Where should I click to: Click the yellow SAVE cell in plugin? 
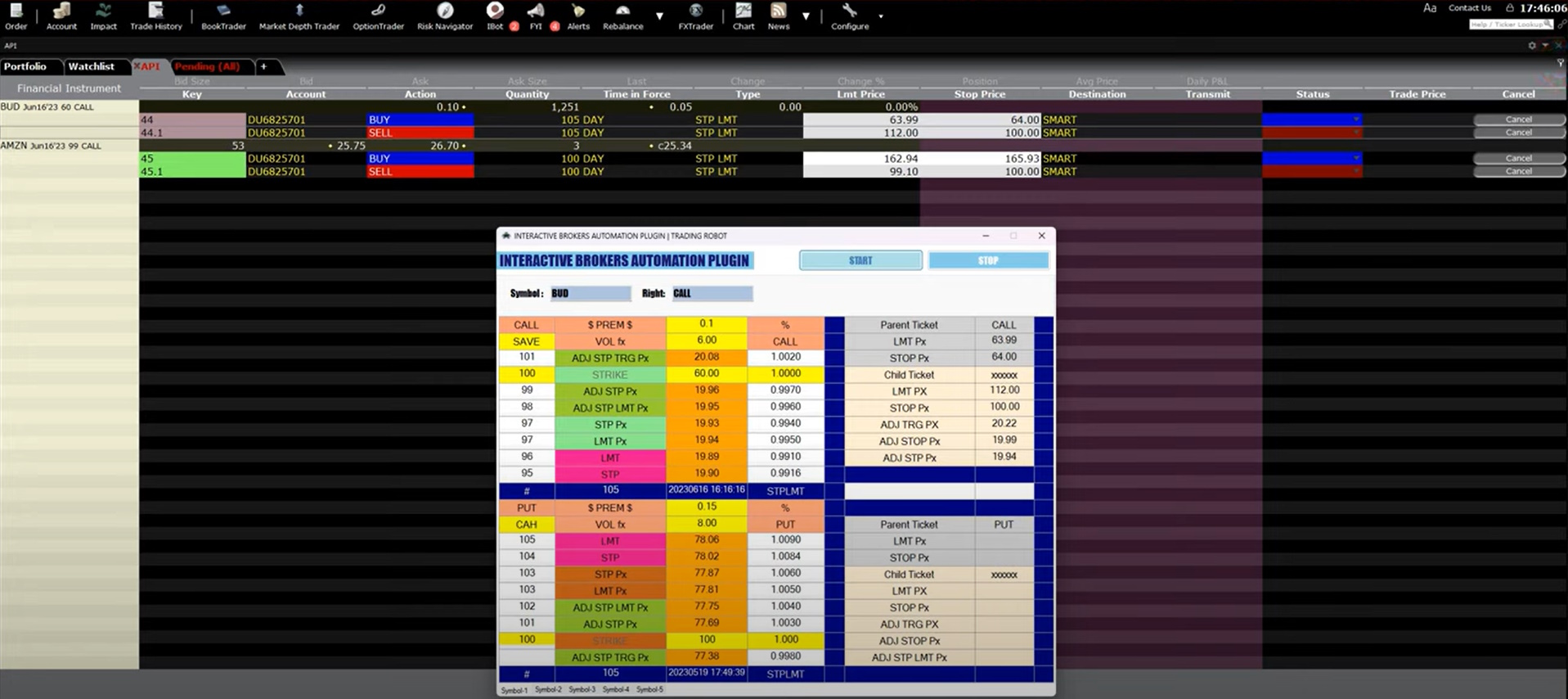tap(527, 341)
